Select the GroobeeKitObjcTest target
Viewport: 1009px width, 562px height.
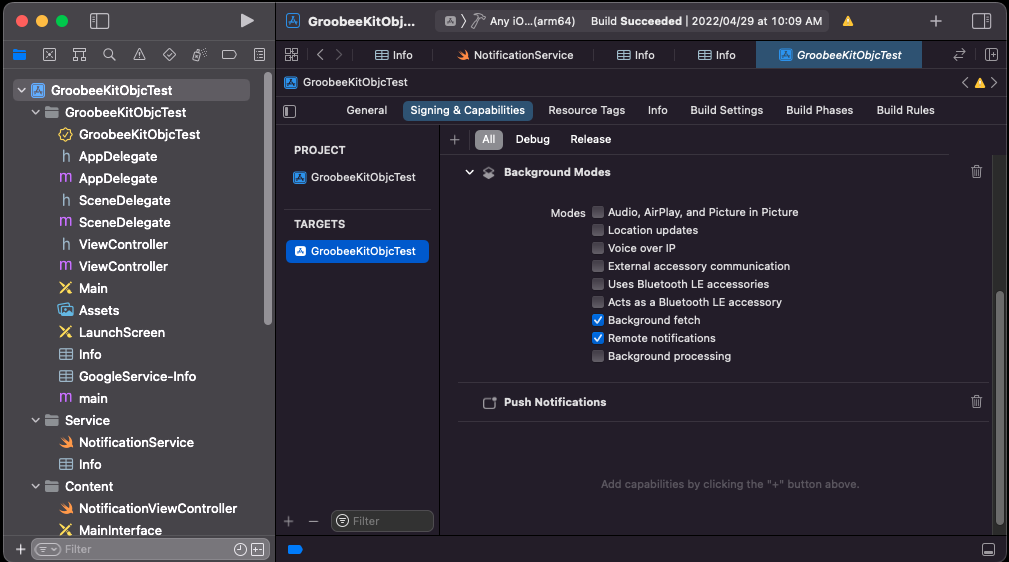357,251
